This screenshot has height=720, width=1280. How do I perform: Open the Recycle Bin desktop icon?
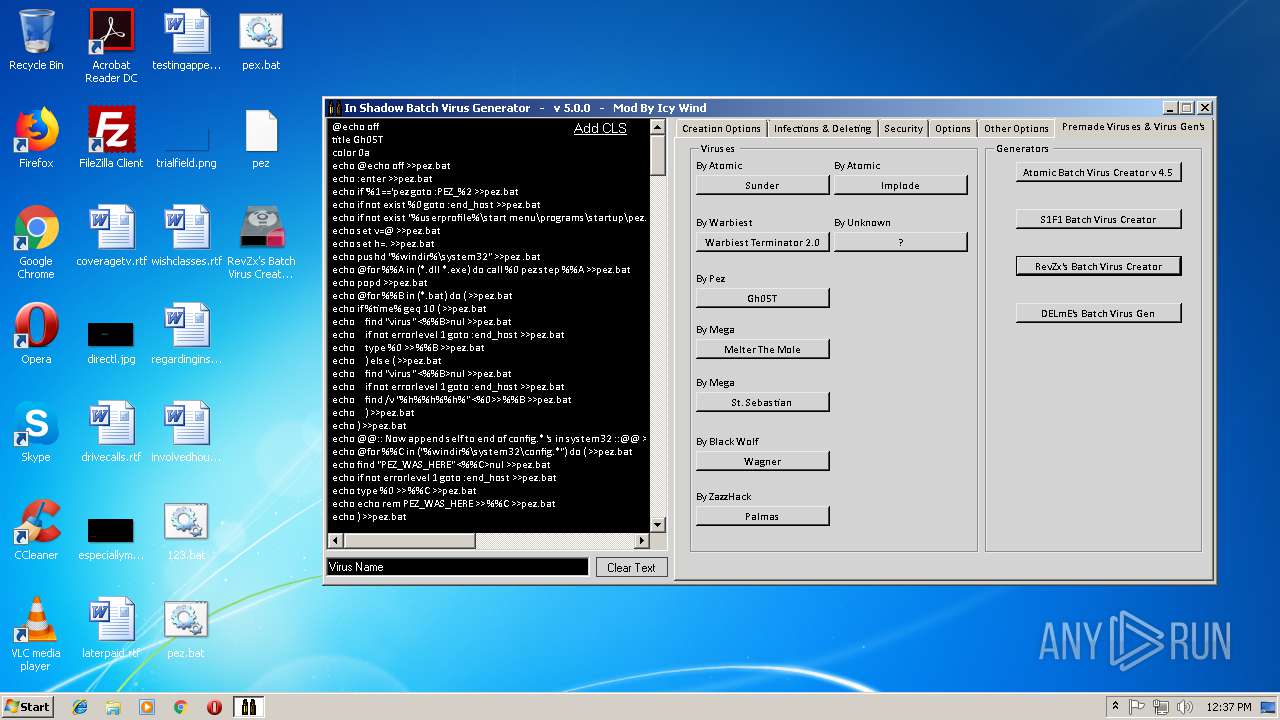coord(36,40)
